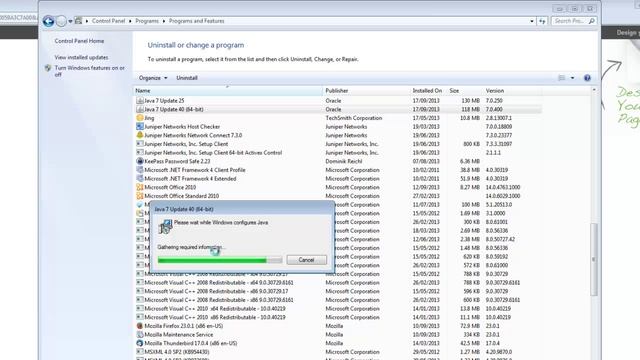Click the Back navigation arrow button

pyautogui.click(x=49, y=21)
